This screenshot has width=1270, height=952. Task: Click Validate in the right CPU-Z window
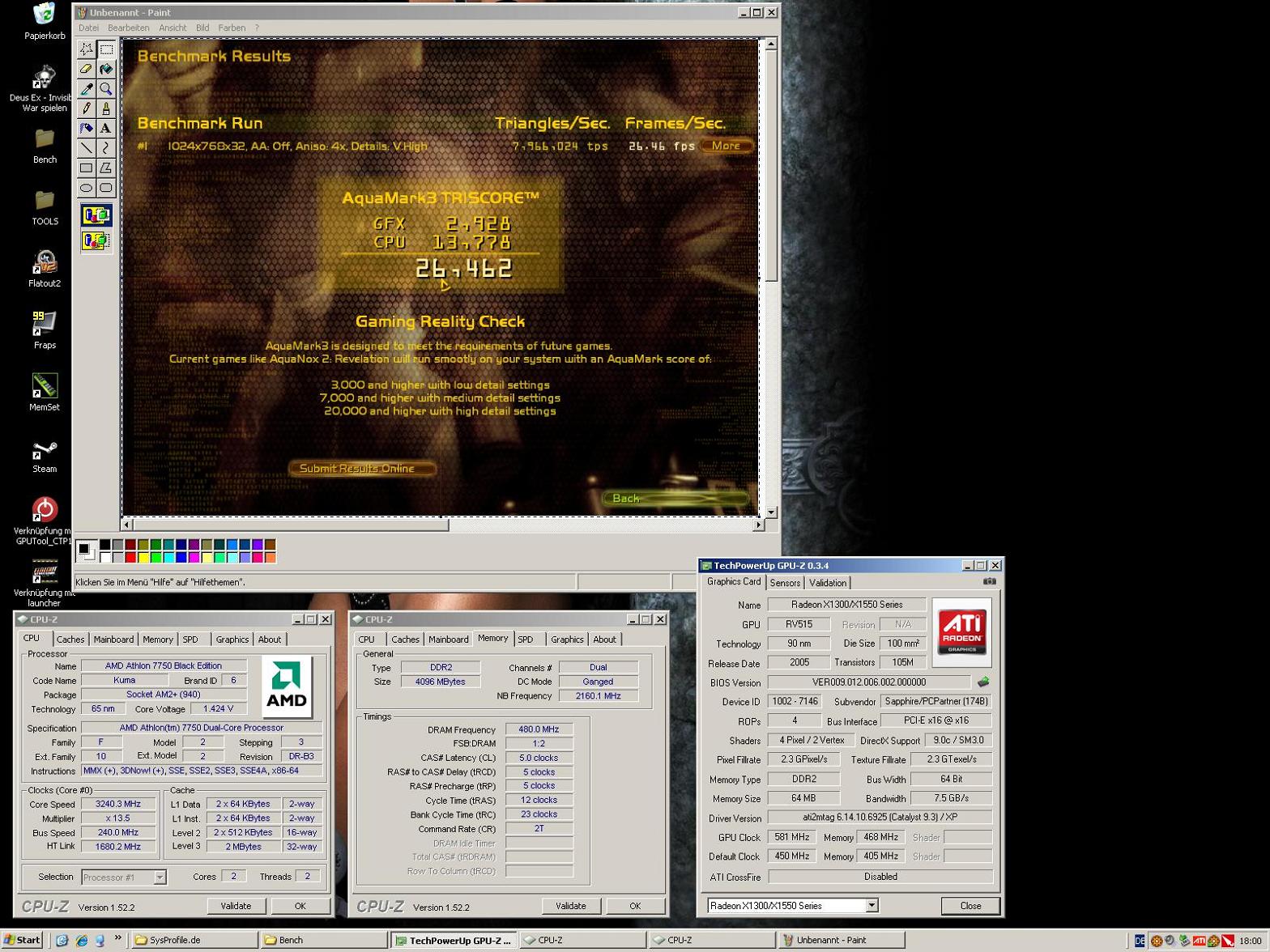pyautogui.click(x=571, y=906)
